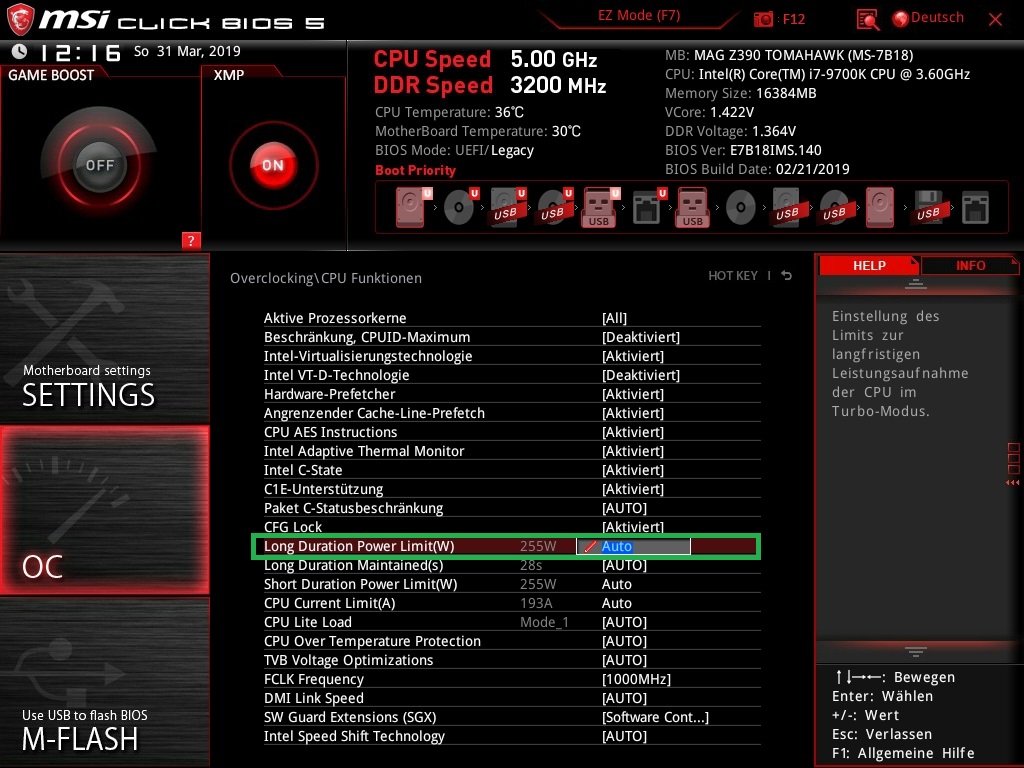Open Intel C-State option
This screenshot has width=1024, height=768.
(512, 470)
